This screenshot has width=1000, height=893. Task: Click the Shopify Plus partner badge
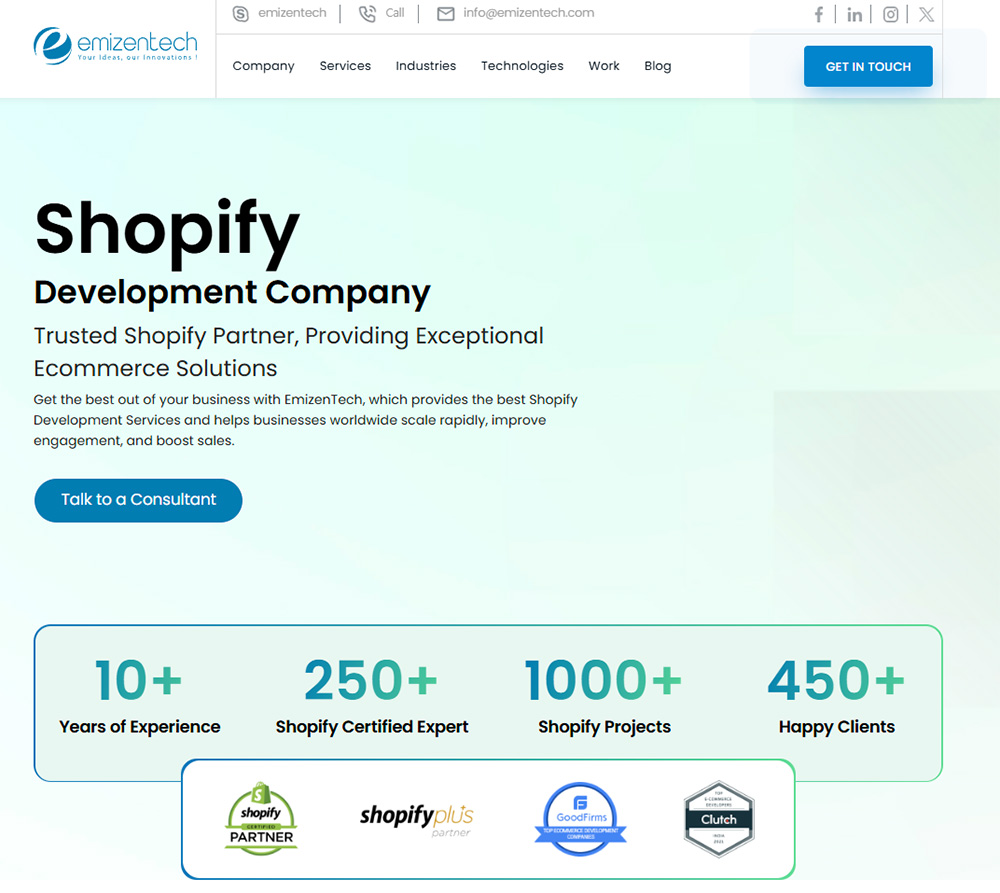[415, 818]
